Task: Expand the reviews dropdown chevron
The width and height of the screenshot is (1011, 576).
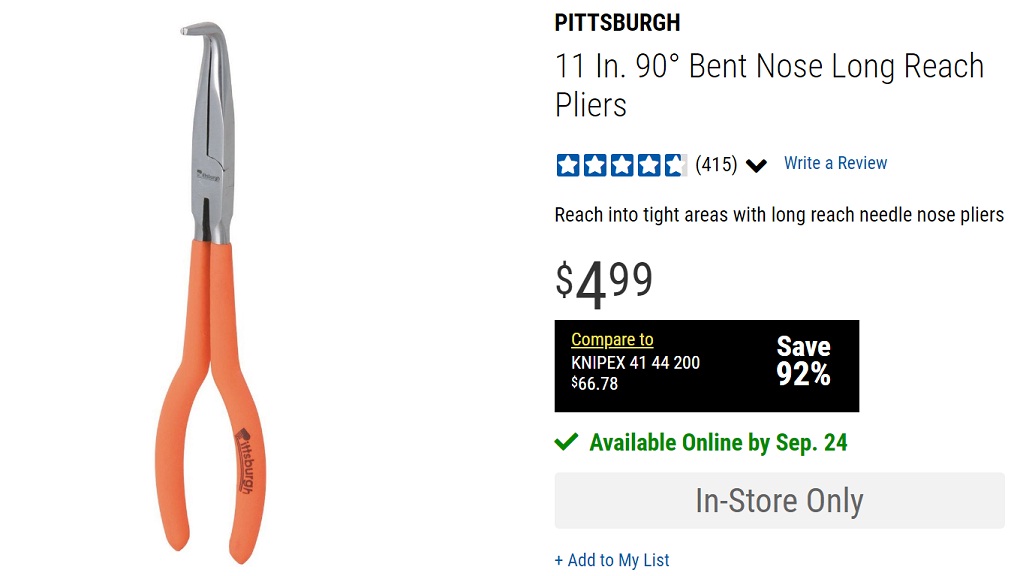Action: (x=756, y=164)
